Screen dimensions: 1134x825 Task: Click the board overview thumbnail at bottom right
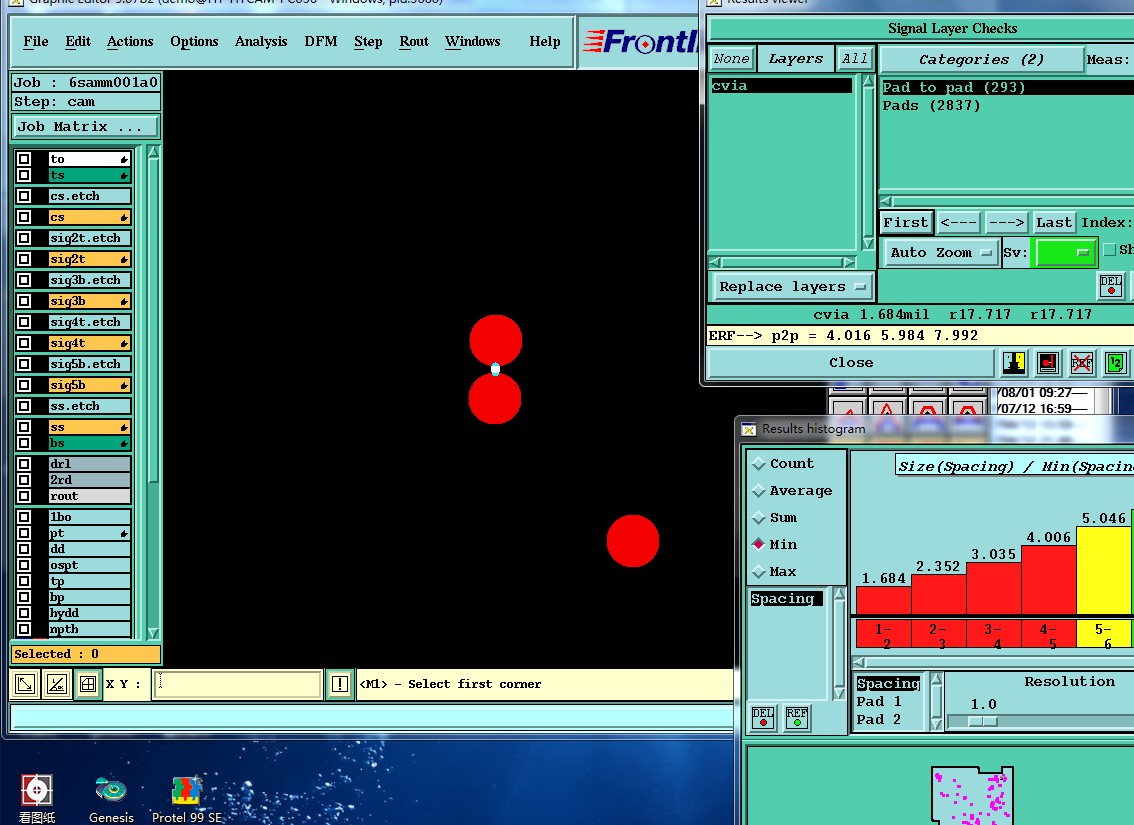972,795
